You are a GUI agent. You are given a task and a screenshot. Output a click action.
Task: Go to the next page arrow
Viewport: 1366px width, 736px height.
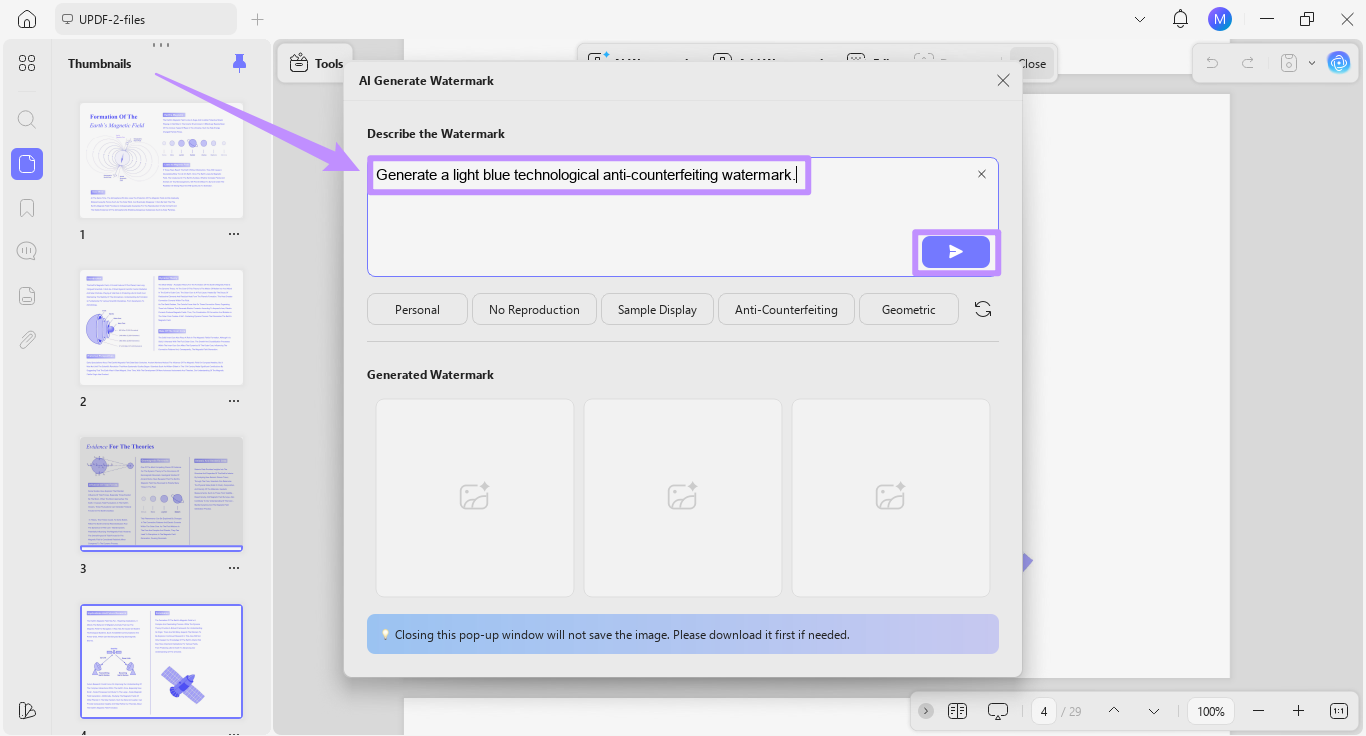coord(1154,711)
